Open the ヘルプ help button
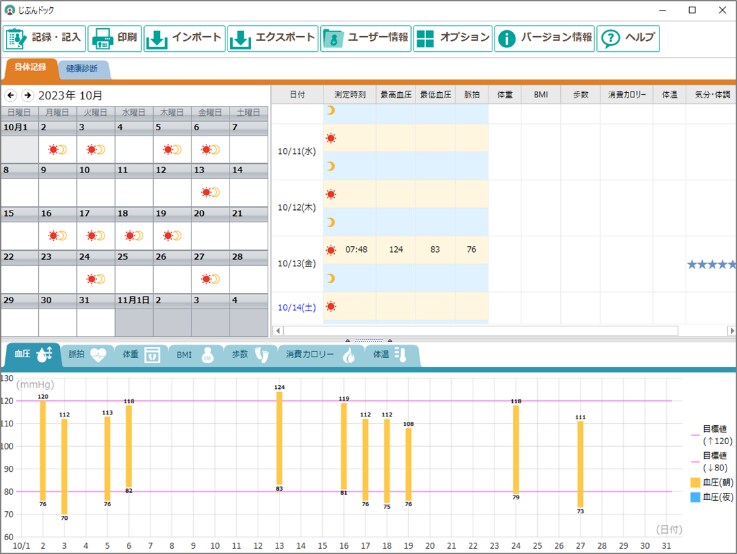This screenshot has height=554, width=737. [x=628, y=38]
